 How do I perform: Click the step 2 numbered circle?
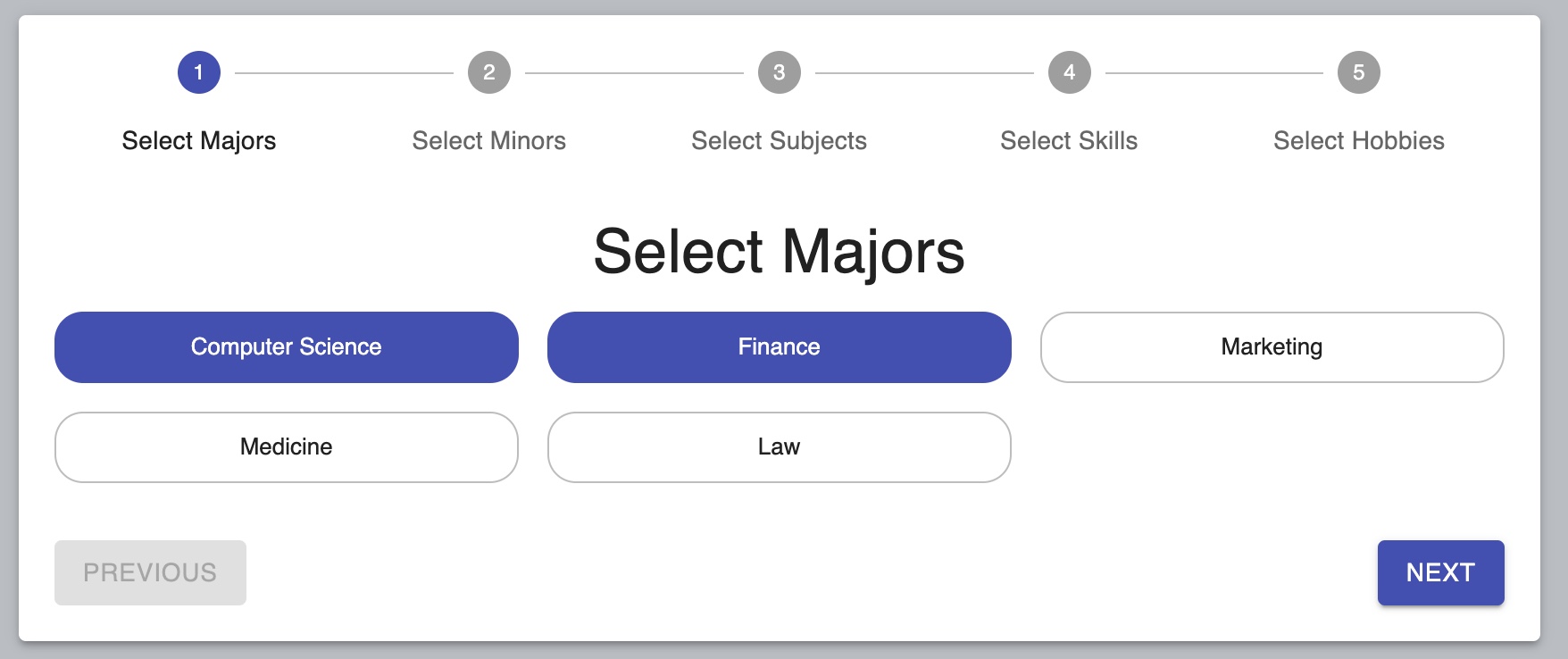489,72
